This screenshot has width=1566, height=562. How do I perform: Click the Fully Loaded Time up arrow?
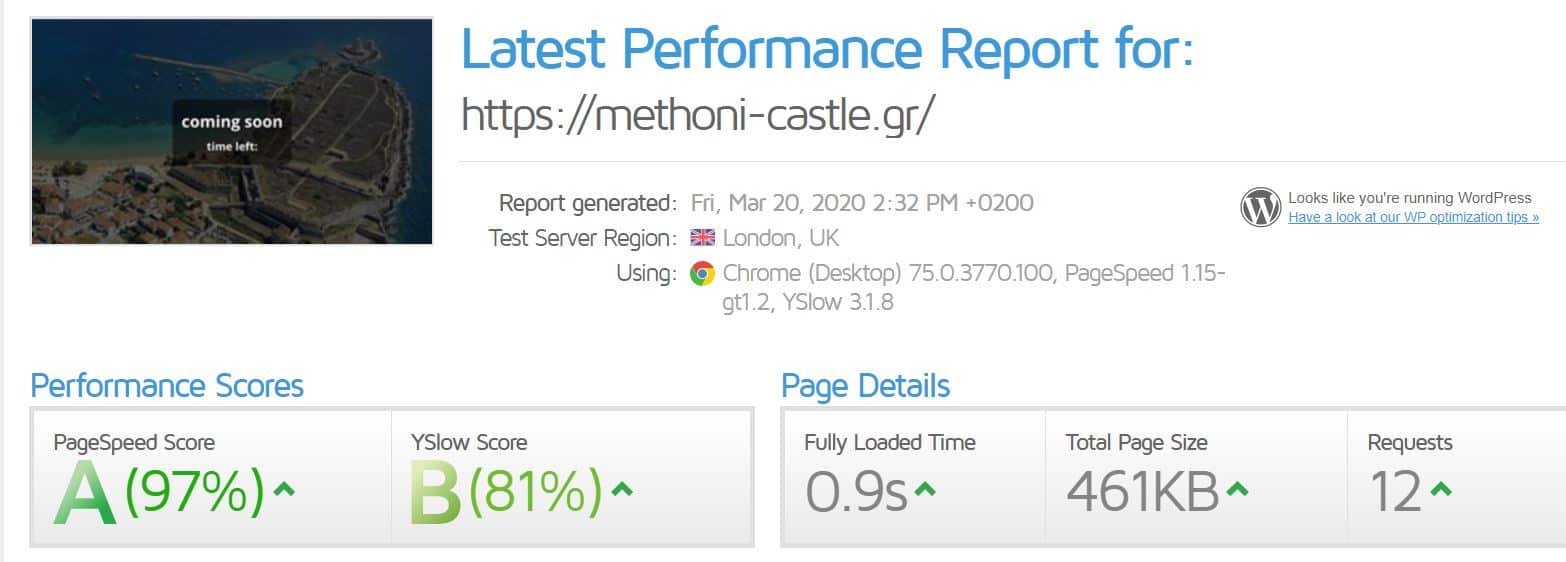click(925, 489)
